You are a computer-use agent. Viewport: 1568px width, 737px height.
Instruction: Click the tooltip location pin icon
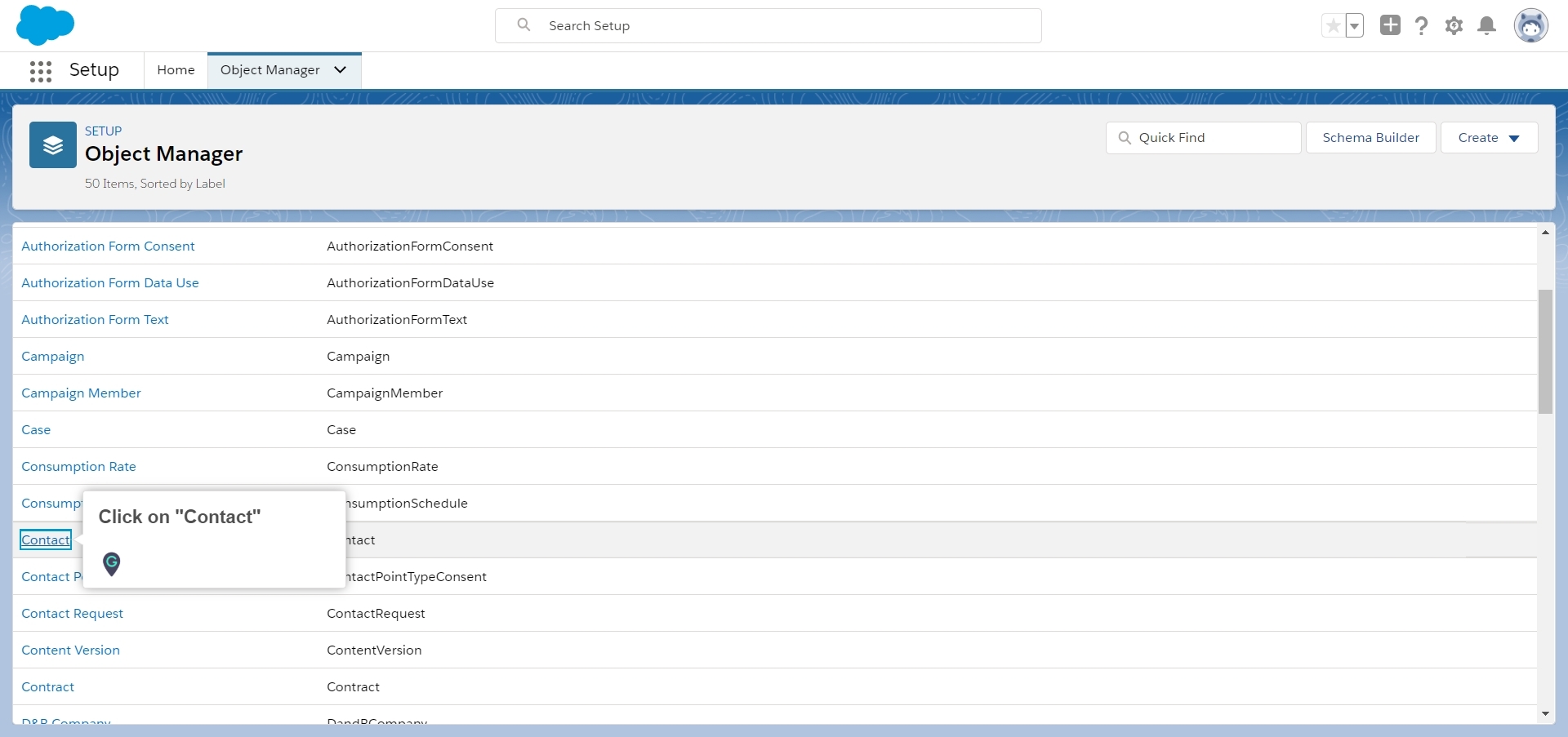112,563
